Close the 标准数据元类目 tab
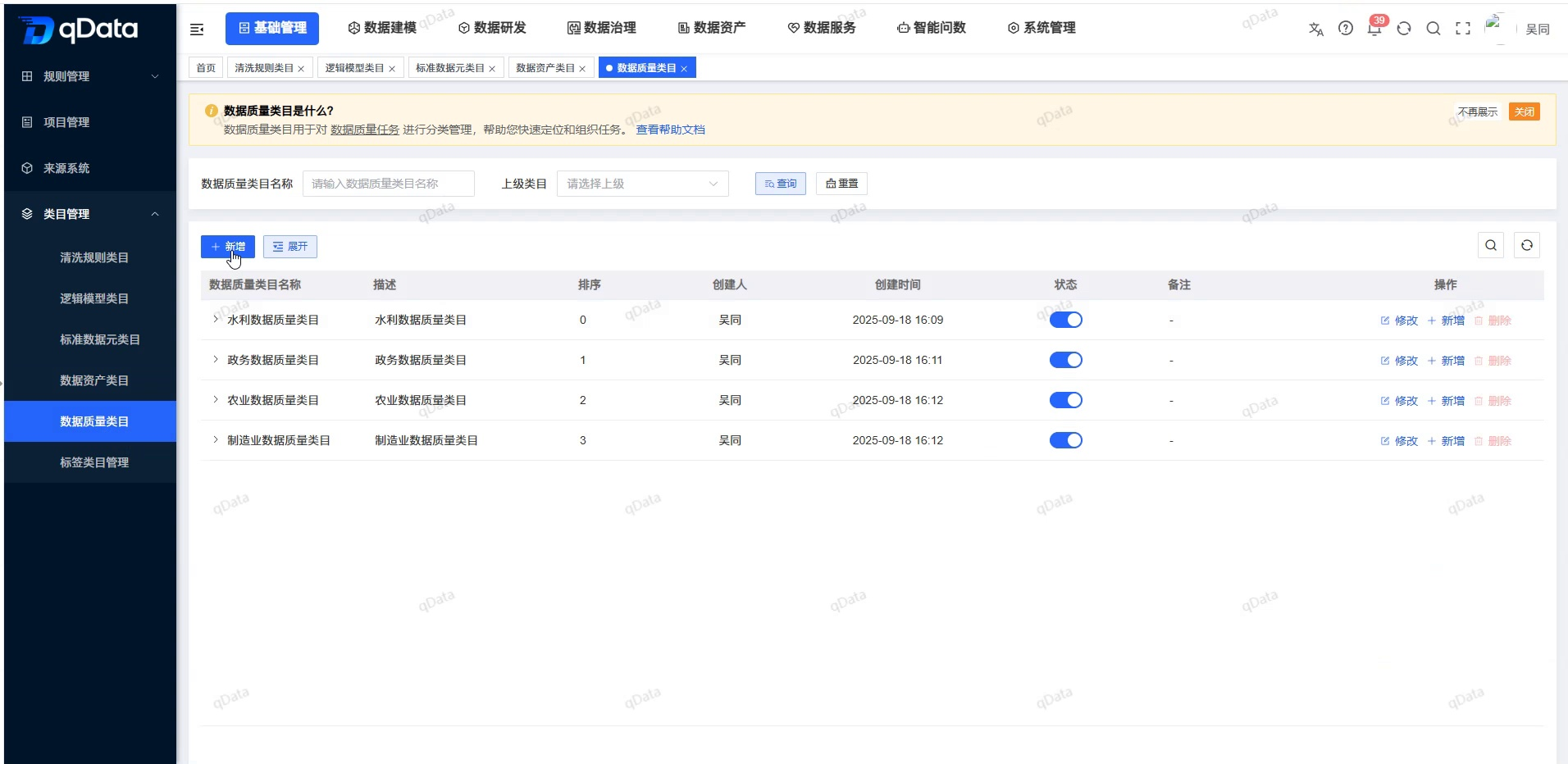 click(x=492, y=69)
